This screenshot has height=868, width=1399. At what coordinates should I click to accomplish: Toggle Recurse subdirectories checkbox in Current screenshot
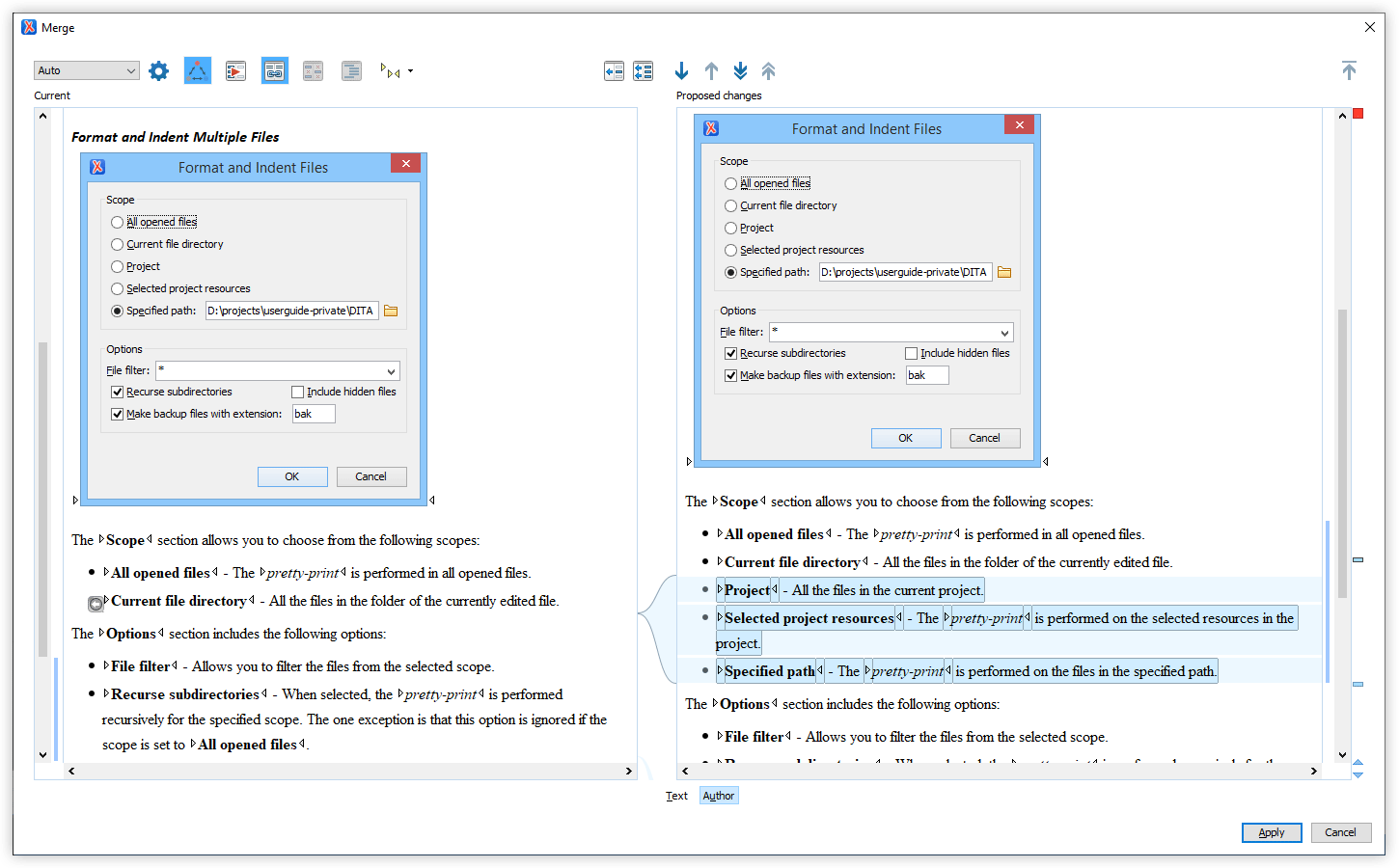[117, 392]
